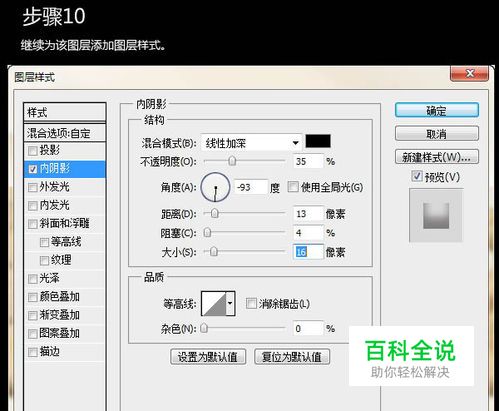The width and height of the screenshot is (499, 411).
Task: Open the 斜面和浮雕 settings row
Action: pyautogui.click(x=65, y=224)
